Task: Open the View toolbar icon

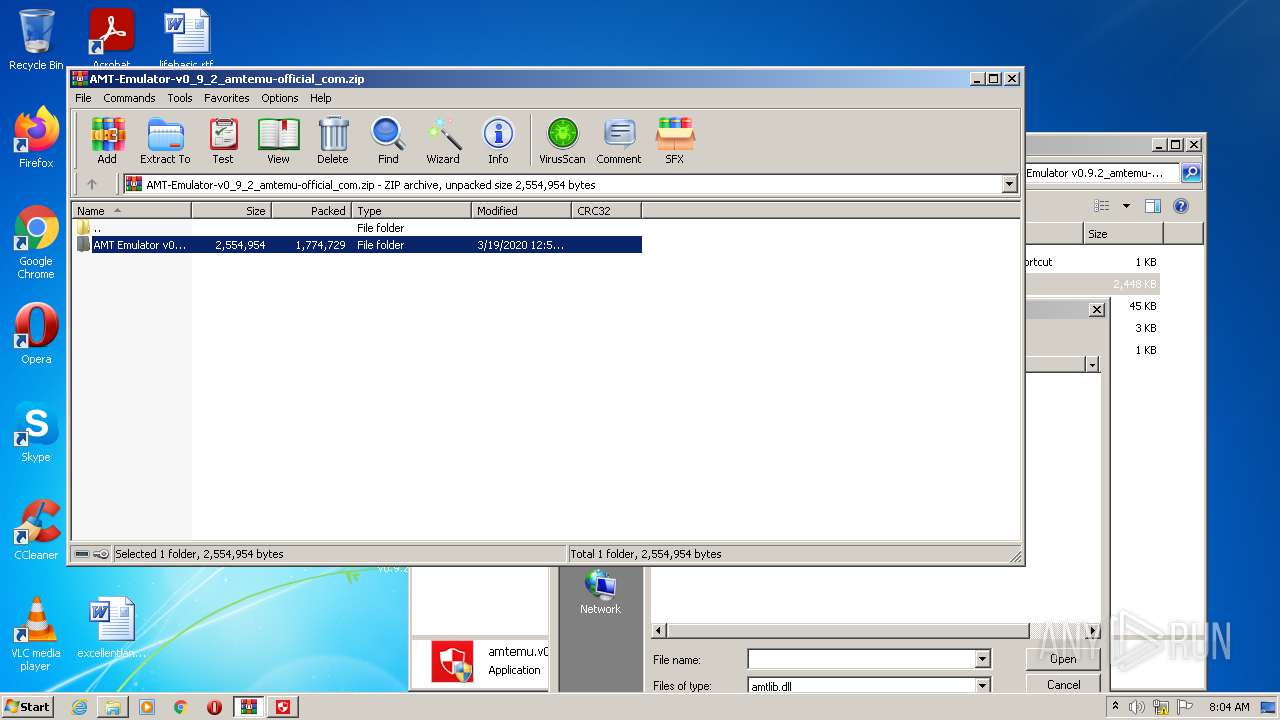Action: [x=278, y=141]
